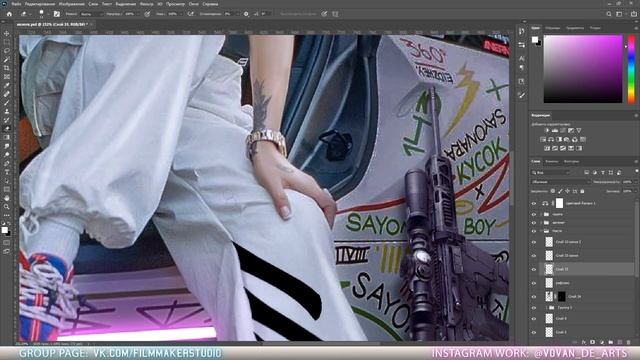The height and width of the screenshot is (360, 640).
Task: Add a Levels adjustment
Action: coord(555,131)
